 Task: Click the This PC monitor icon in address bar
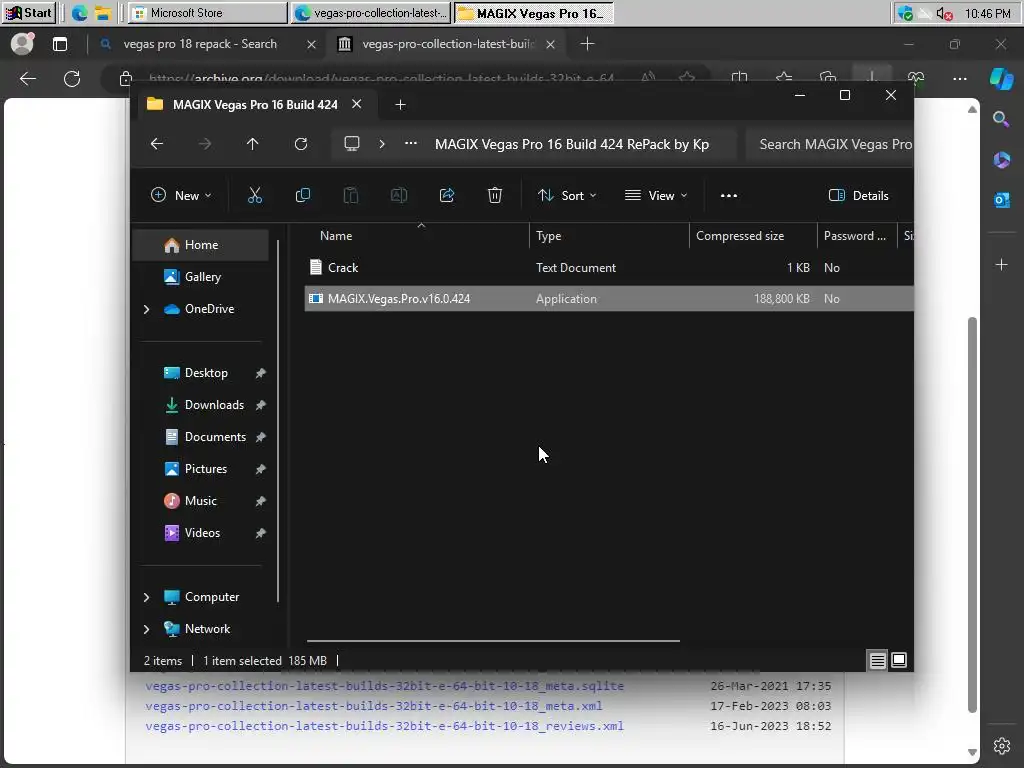tap(352, 144)
